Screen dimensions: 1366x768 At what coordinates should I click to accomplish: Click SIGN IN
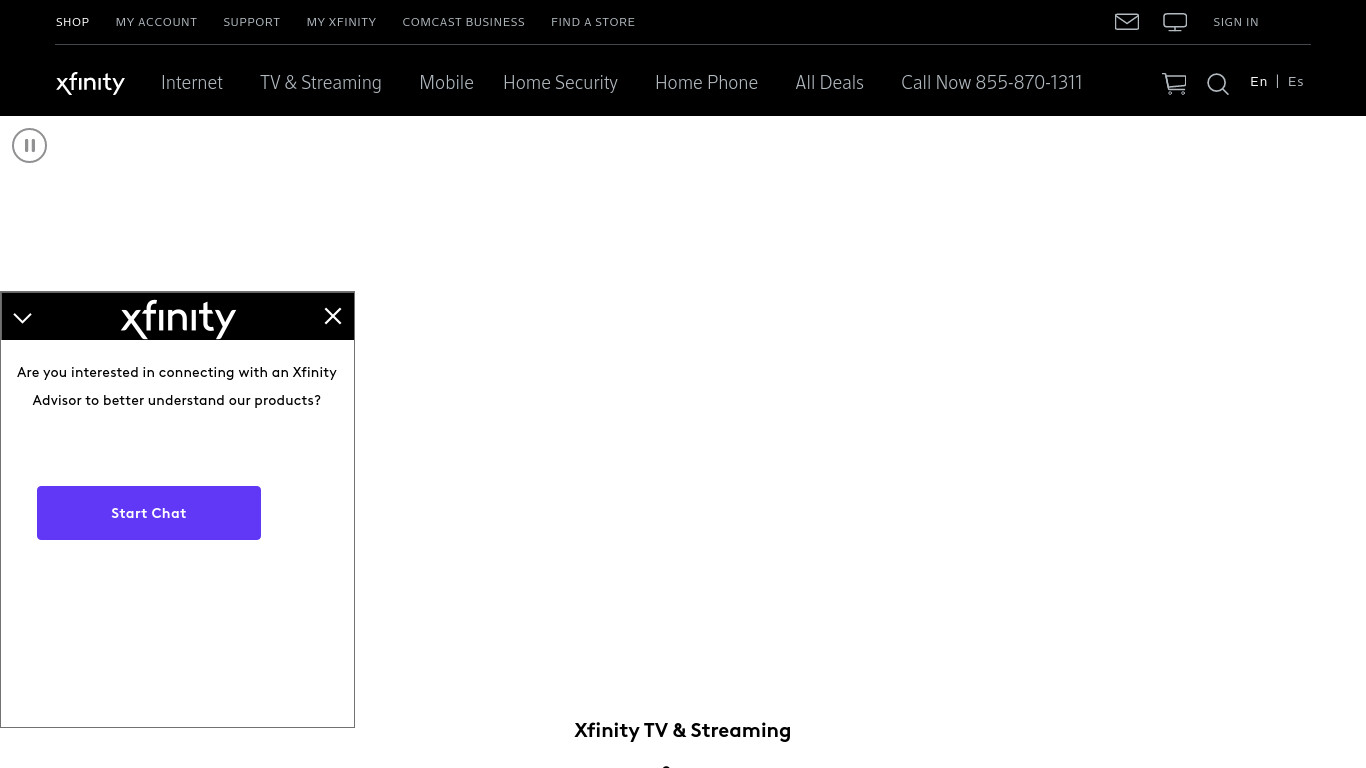(x=1236, y=22)
